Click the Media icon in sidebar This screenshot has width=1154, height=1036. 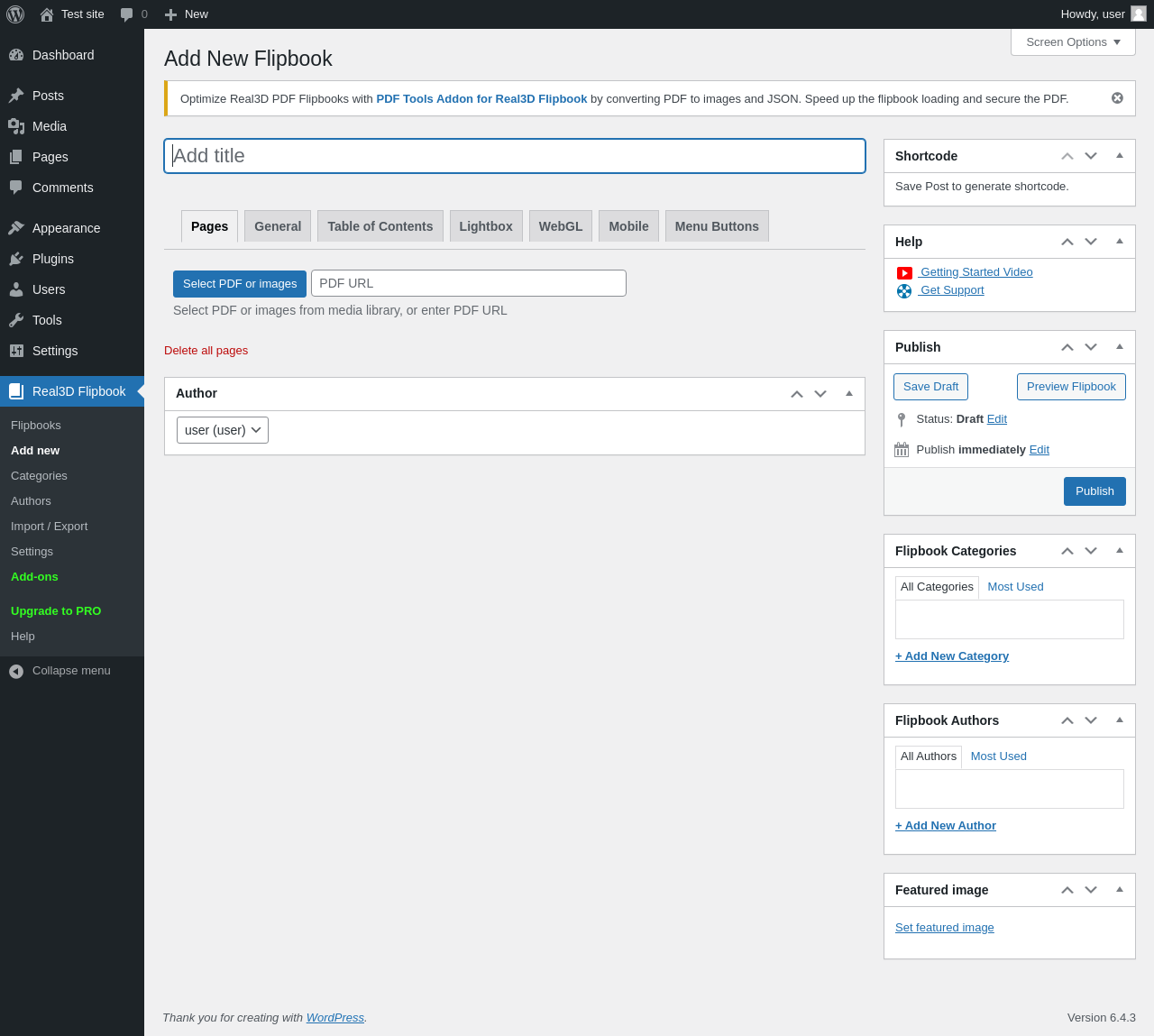(16, 126)
